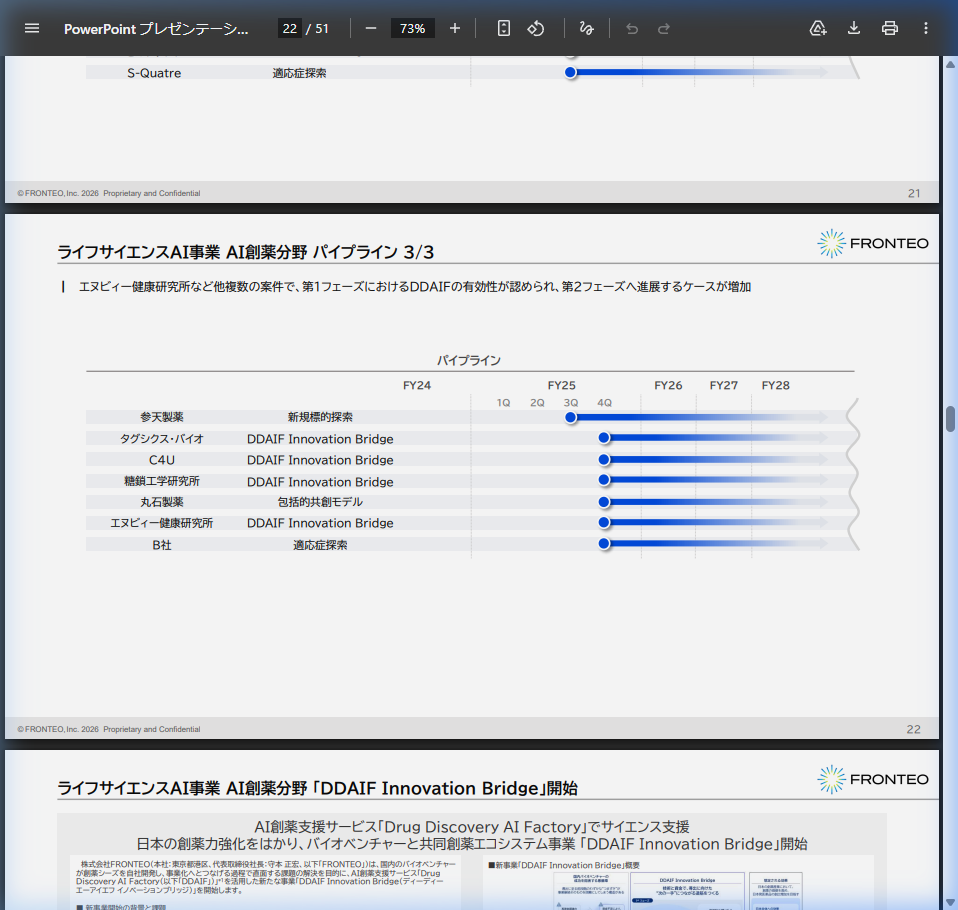The image size is (958, 910).
Task: Rotate the document counterclockwise
Action: click(536, 28)
